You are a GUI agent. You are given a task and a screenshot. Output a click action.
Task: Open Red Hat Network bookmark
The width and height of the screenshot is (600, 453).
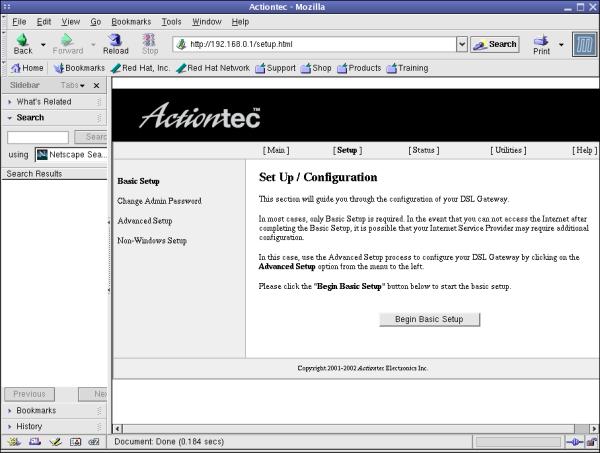pos(213,68)
